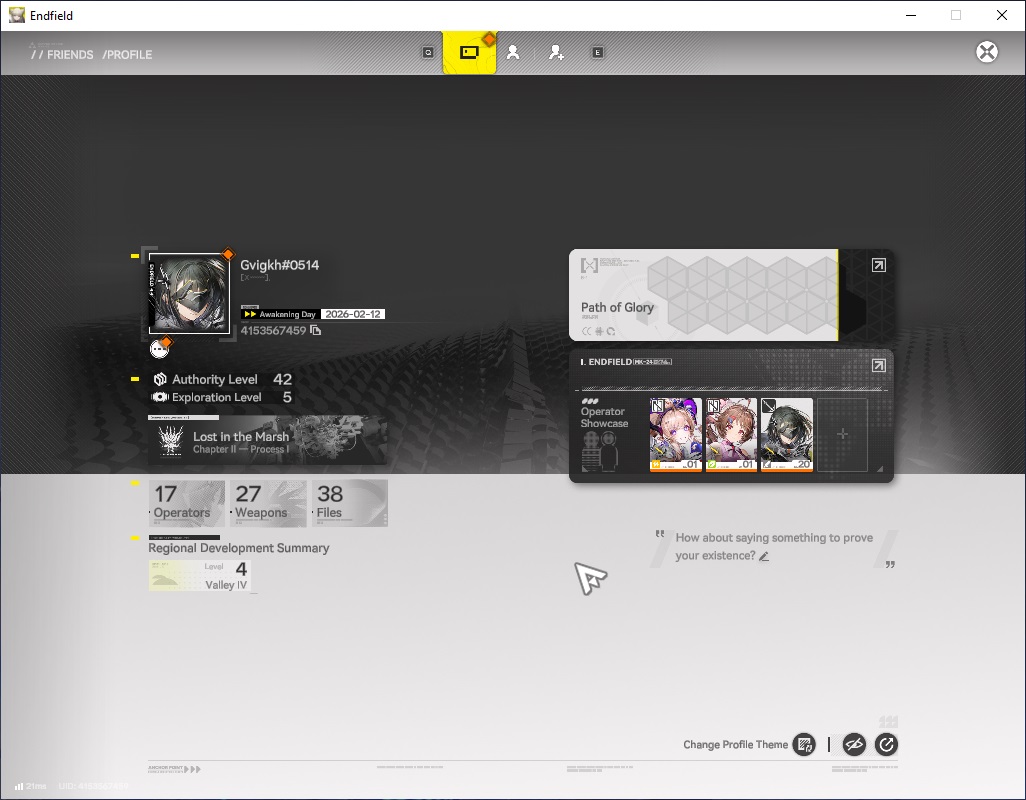Open the 38 Files stat tile
This screenshot has width=1026, height=800.
pyautogui.click(x=349, y=503)
